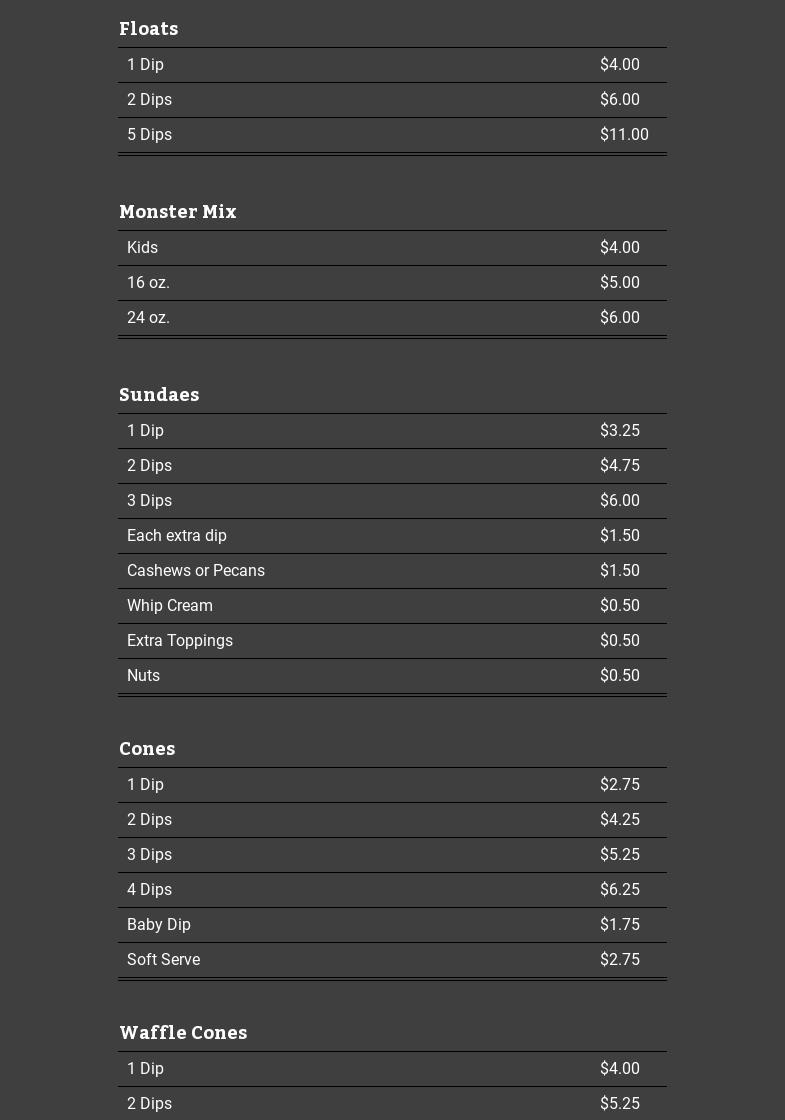Viewport: 785px width, 1120px height.
Task: Select the Whip Cream add-on
Action: tap(392, 606)
